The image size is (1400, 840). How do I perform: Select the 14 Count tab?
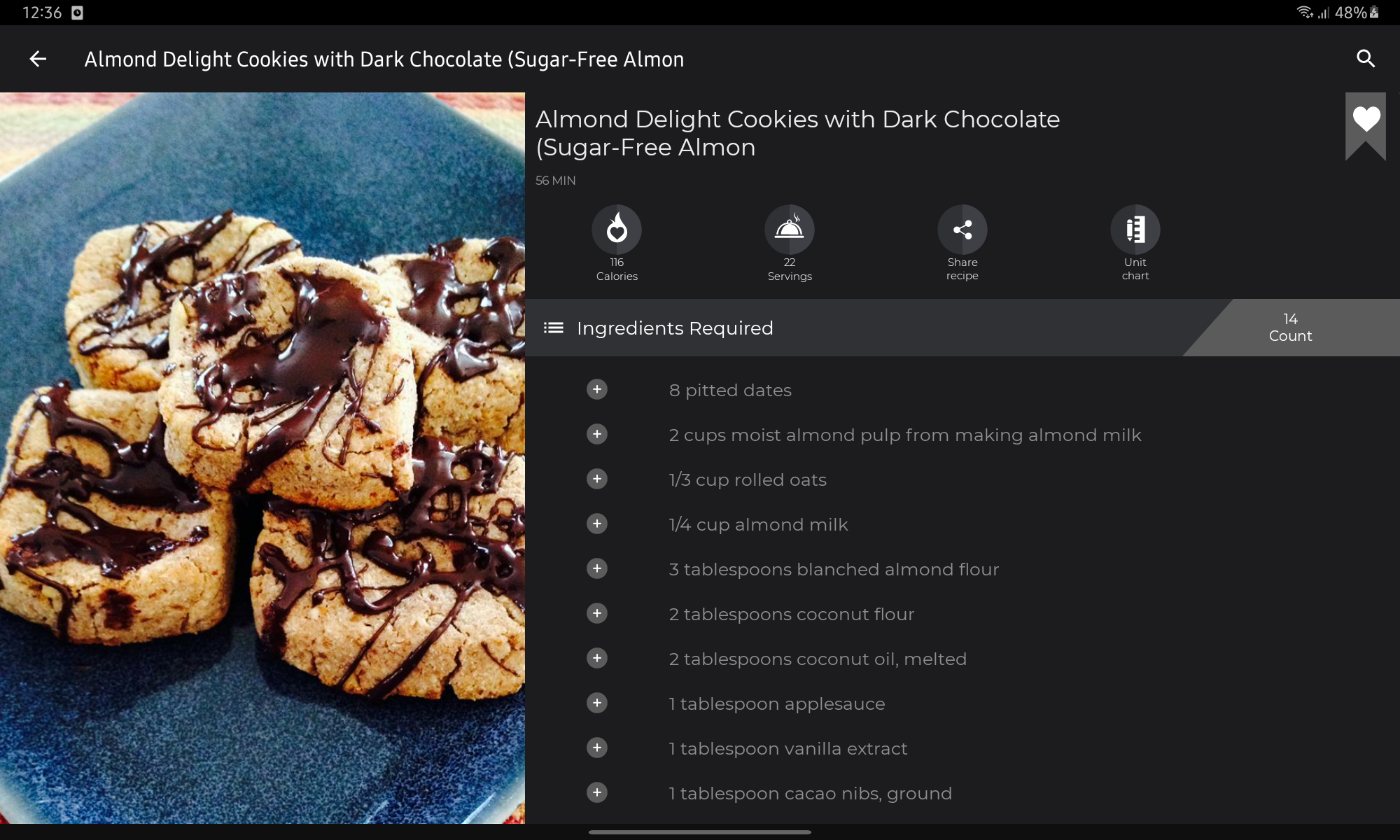point(1291,328)
